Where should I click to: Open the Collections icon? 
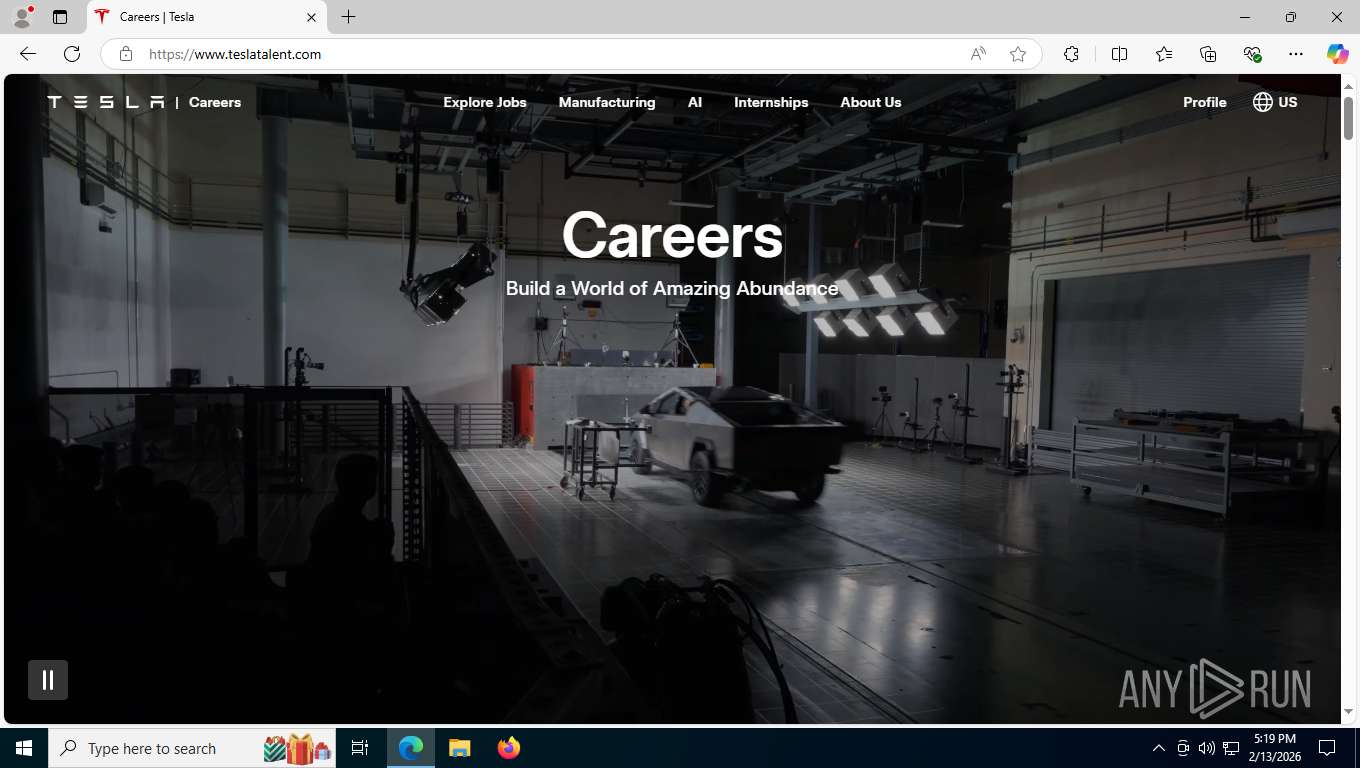click(x=1208, y=54)
